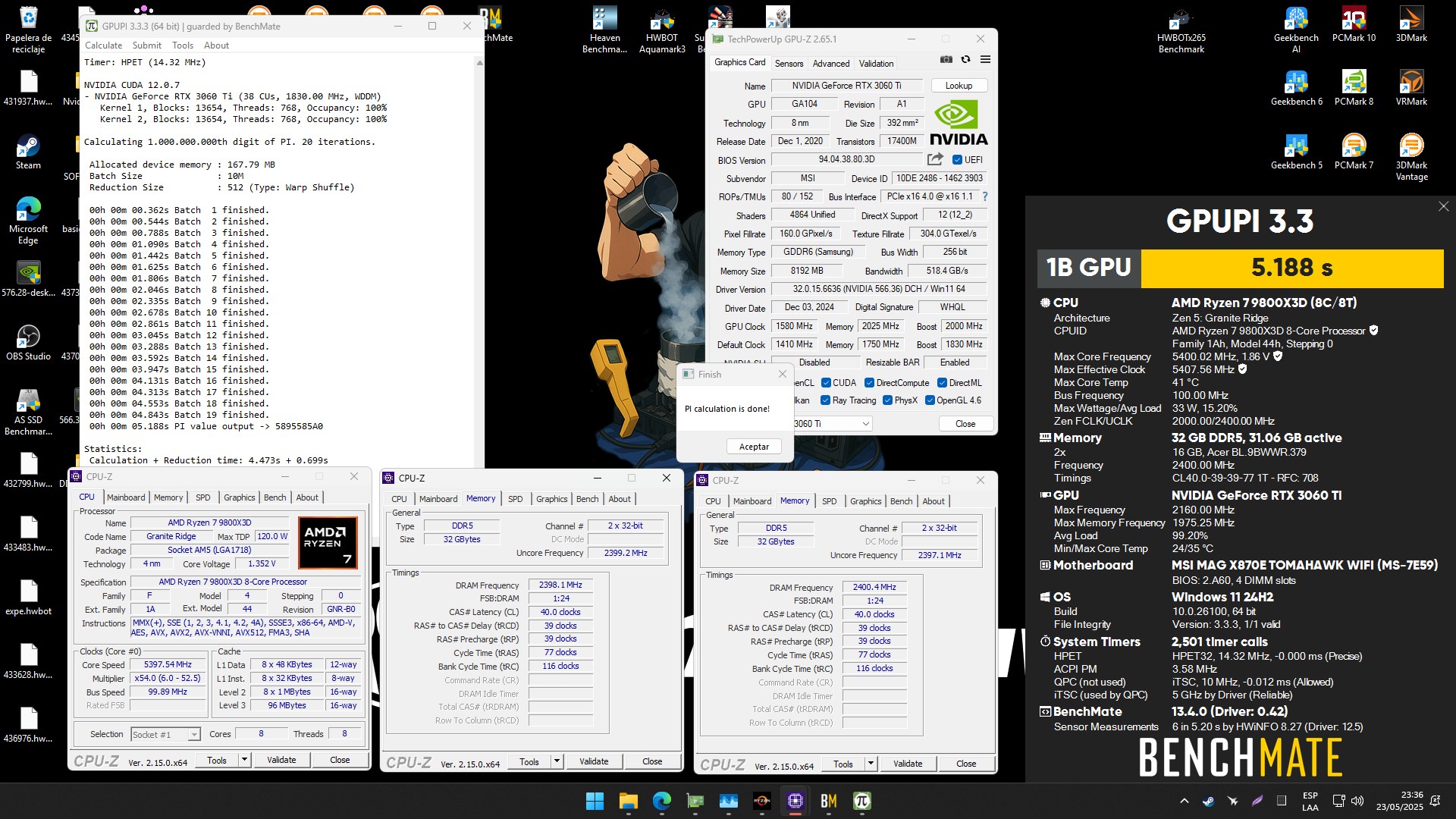Click the Bus Interface question mark icon
1456x819 pixels.
(x=984, y=196)
